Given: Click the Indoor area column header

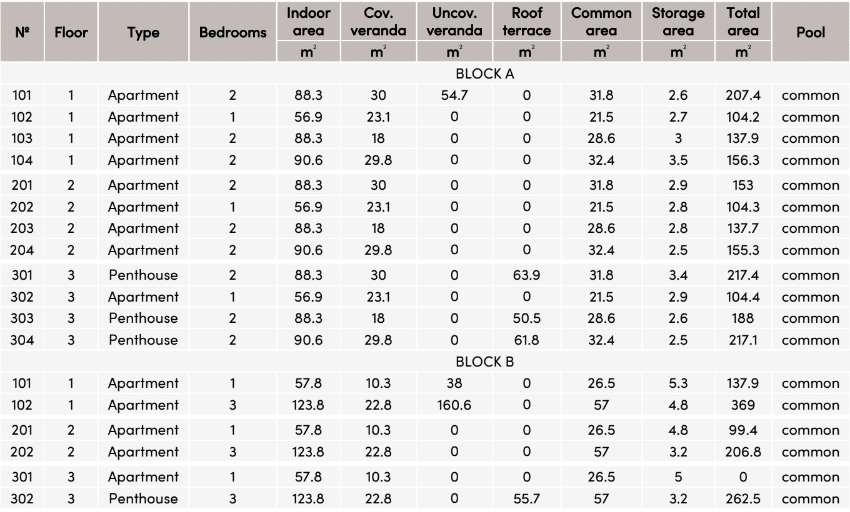Looking at the screenshot, I should tap(308, 21).
